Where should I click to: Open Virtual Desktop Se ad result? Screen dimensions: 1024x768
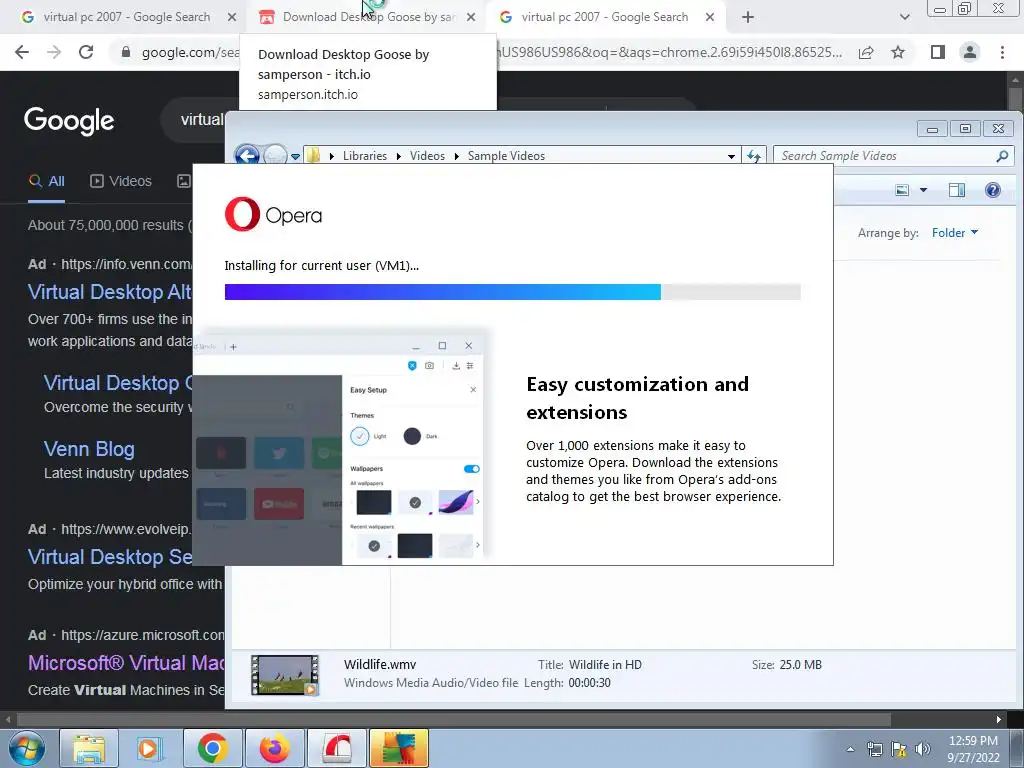pos(110,557)
